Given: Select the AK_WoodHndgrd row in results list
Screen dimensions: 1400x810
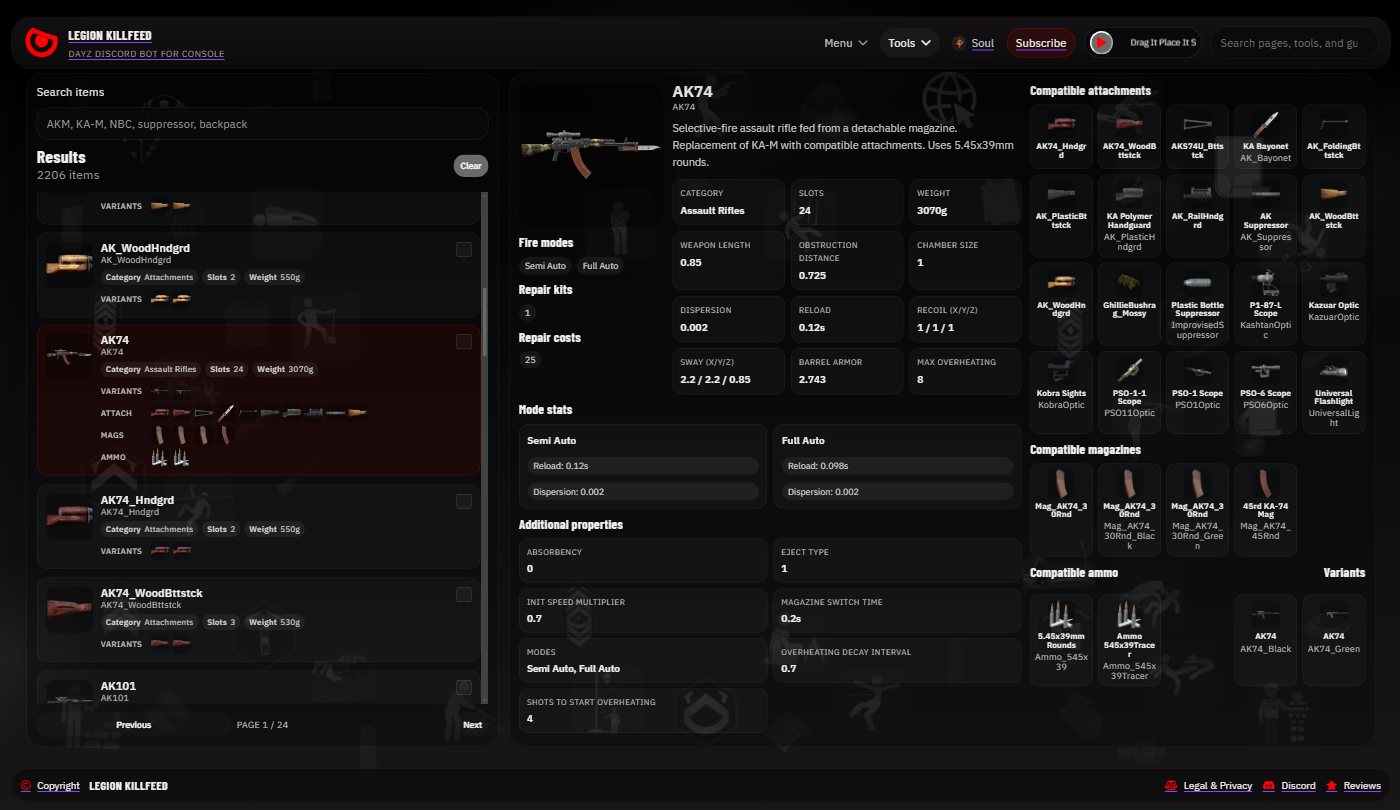Looking at the screenshot, I should [x=259, y=276].
